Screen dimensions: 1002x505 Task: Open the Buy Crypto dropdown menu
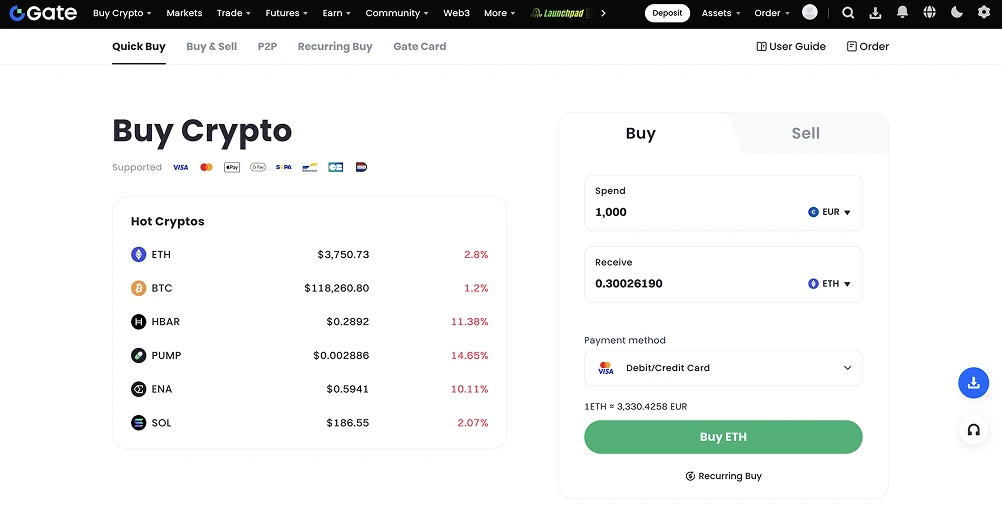pos(122,13)
